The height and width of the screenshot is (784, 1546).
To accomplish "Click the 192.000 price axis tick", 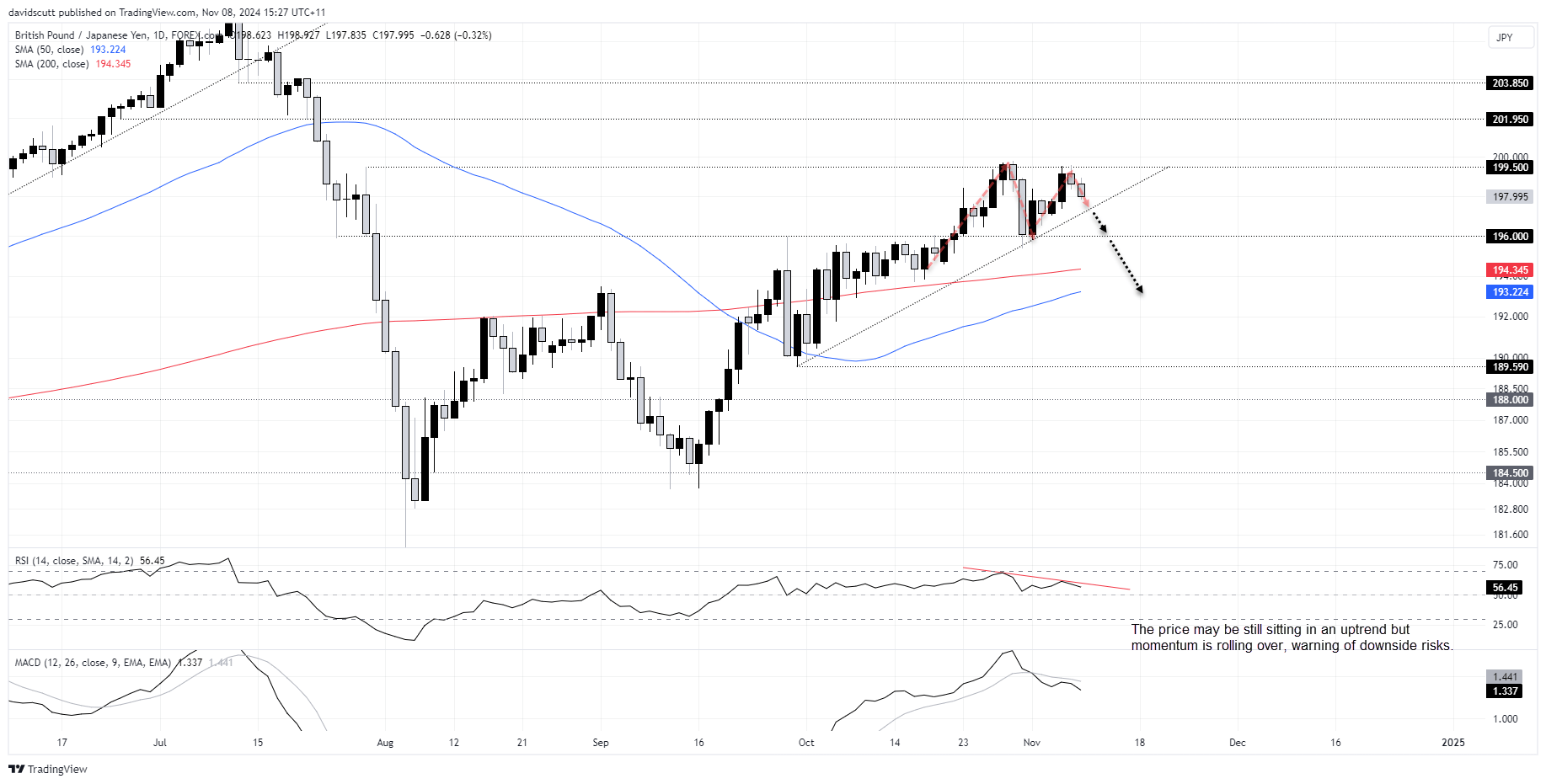I will (x=1511, y=317).
